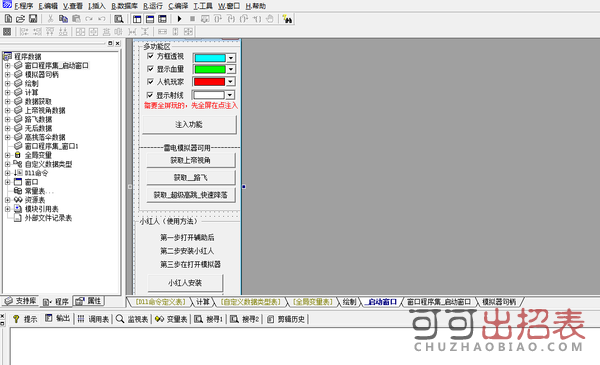Click the first window layout icon

click(137, 19)
